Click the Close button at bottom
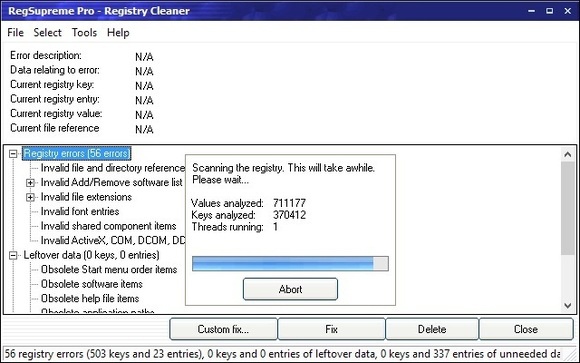Image resolution: width=580 pixels, height=363 pixels. tap(526, 329)
